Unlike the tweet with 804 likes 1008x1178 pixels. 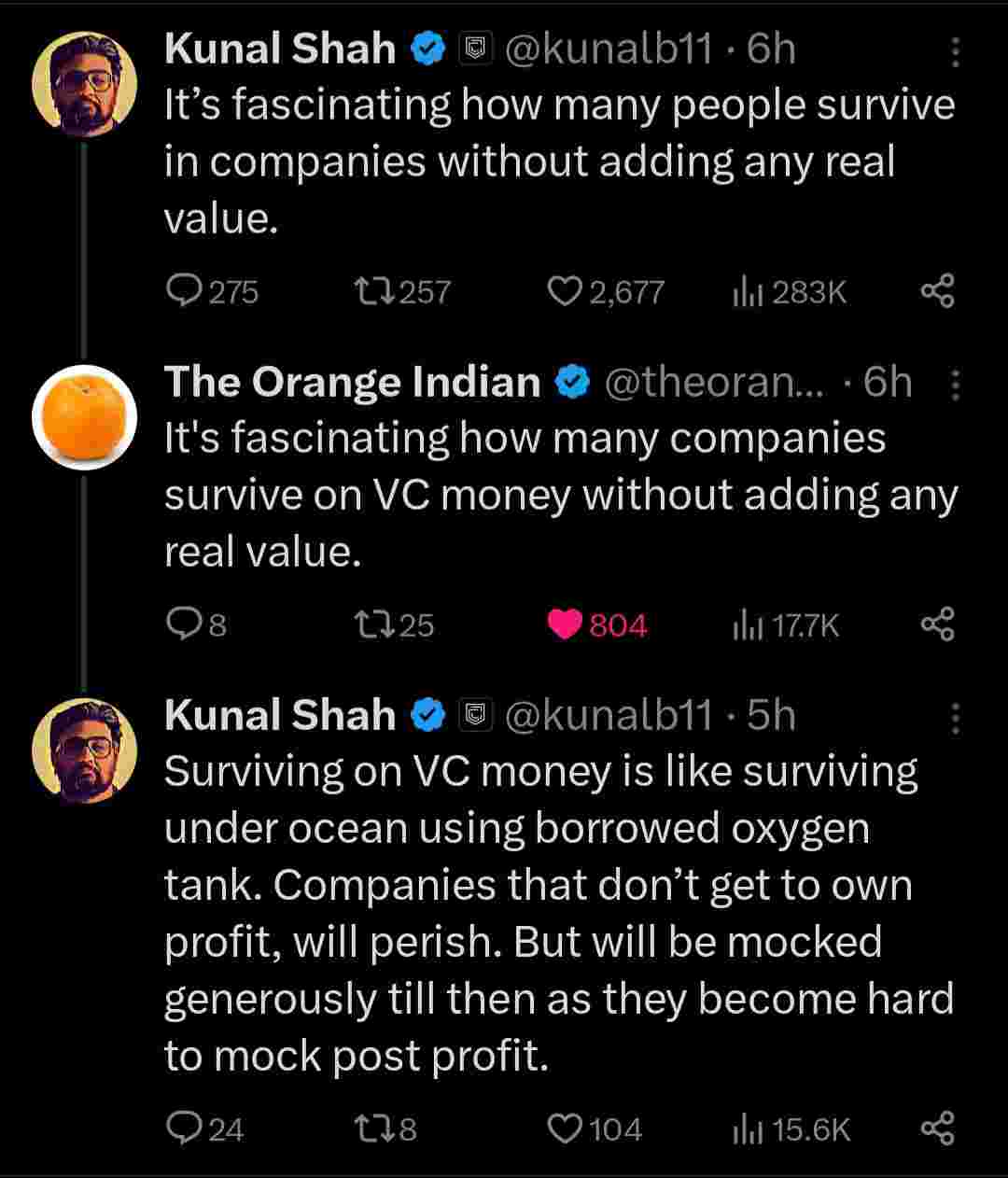565,625
